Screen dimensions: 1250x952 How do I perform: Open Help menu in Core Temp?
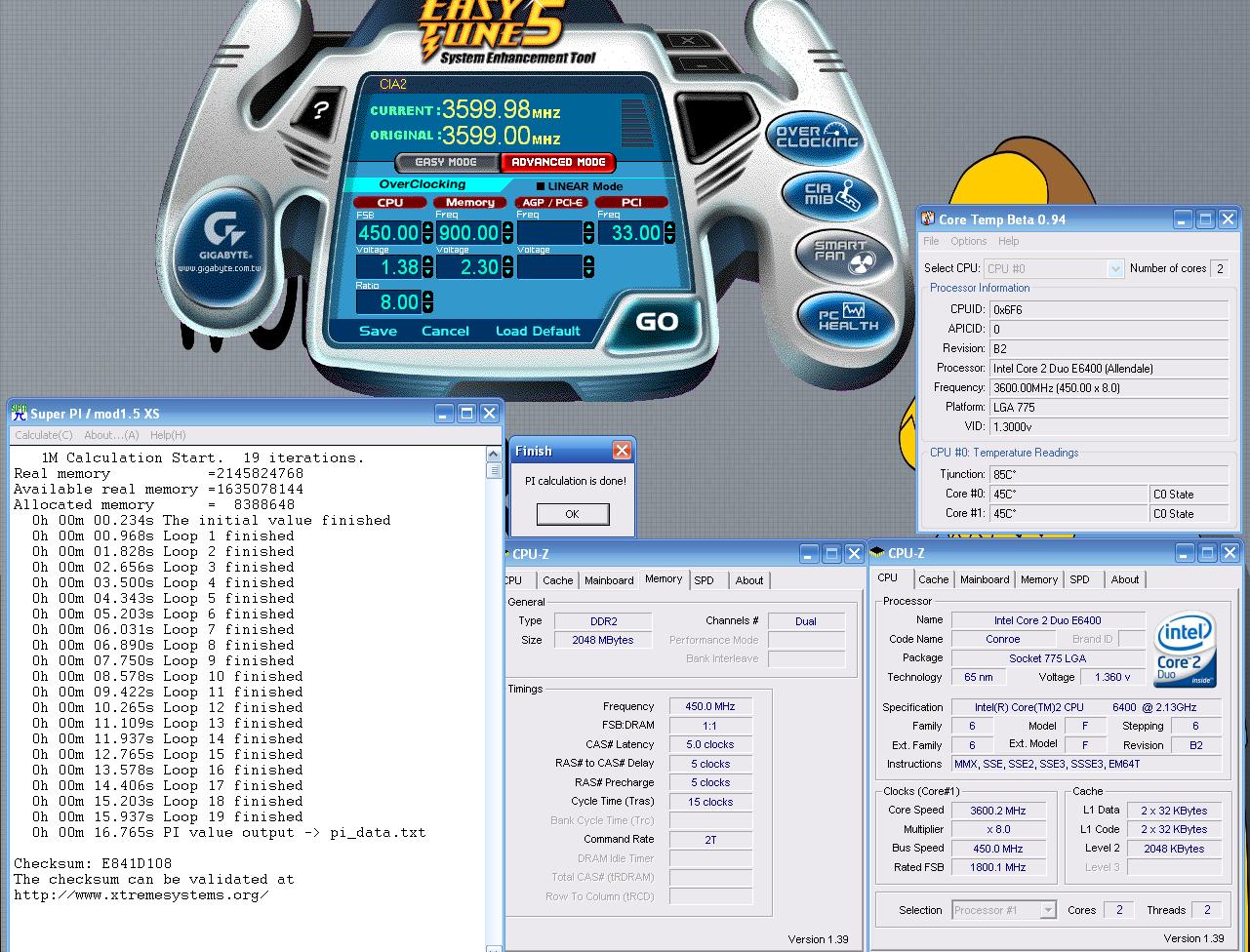[1008, 241]
